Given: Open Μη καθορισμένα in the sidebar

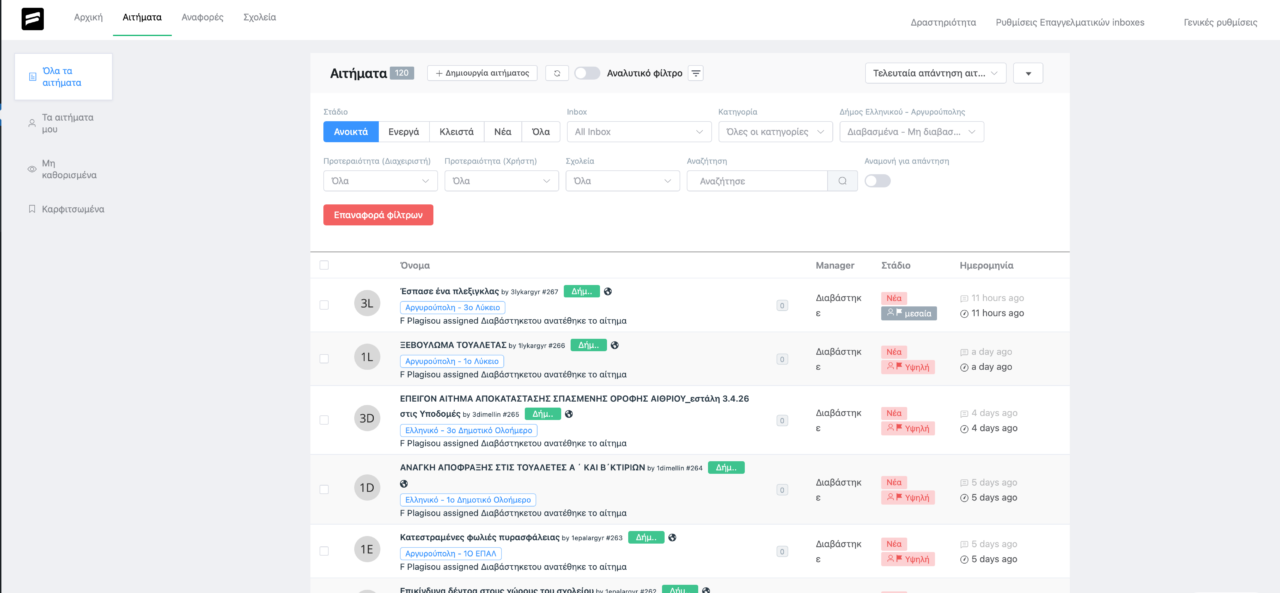Looking at the screenshot, I should click(x=68, y=169).
